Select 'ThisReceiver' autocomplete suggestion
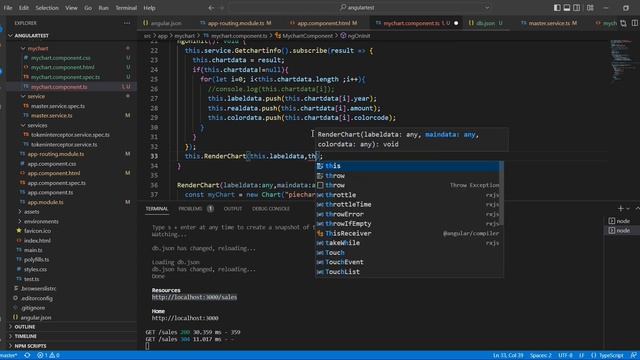Screen dimensions: 640x360 (408, 233)
